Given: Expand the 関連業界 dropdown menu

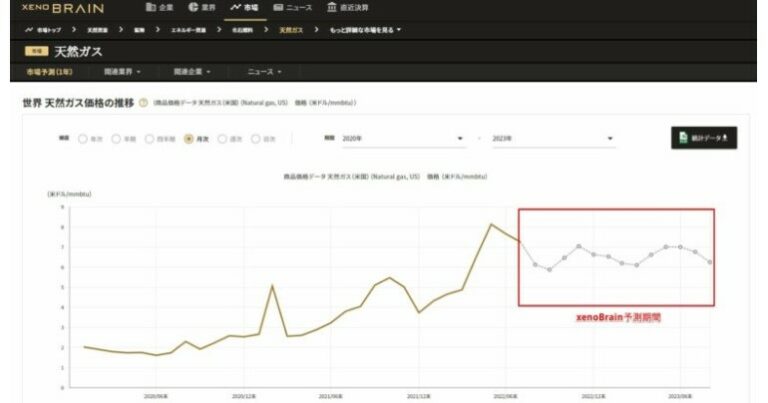Looking at the screenshot, I should coord(122,71).
